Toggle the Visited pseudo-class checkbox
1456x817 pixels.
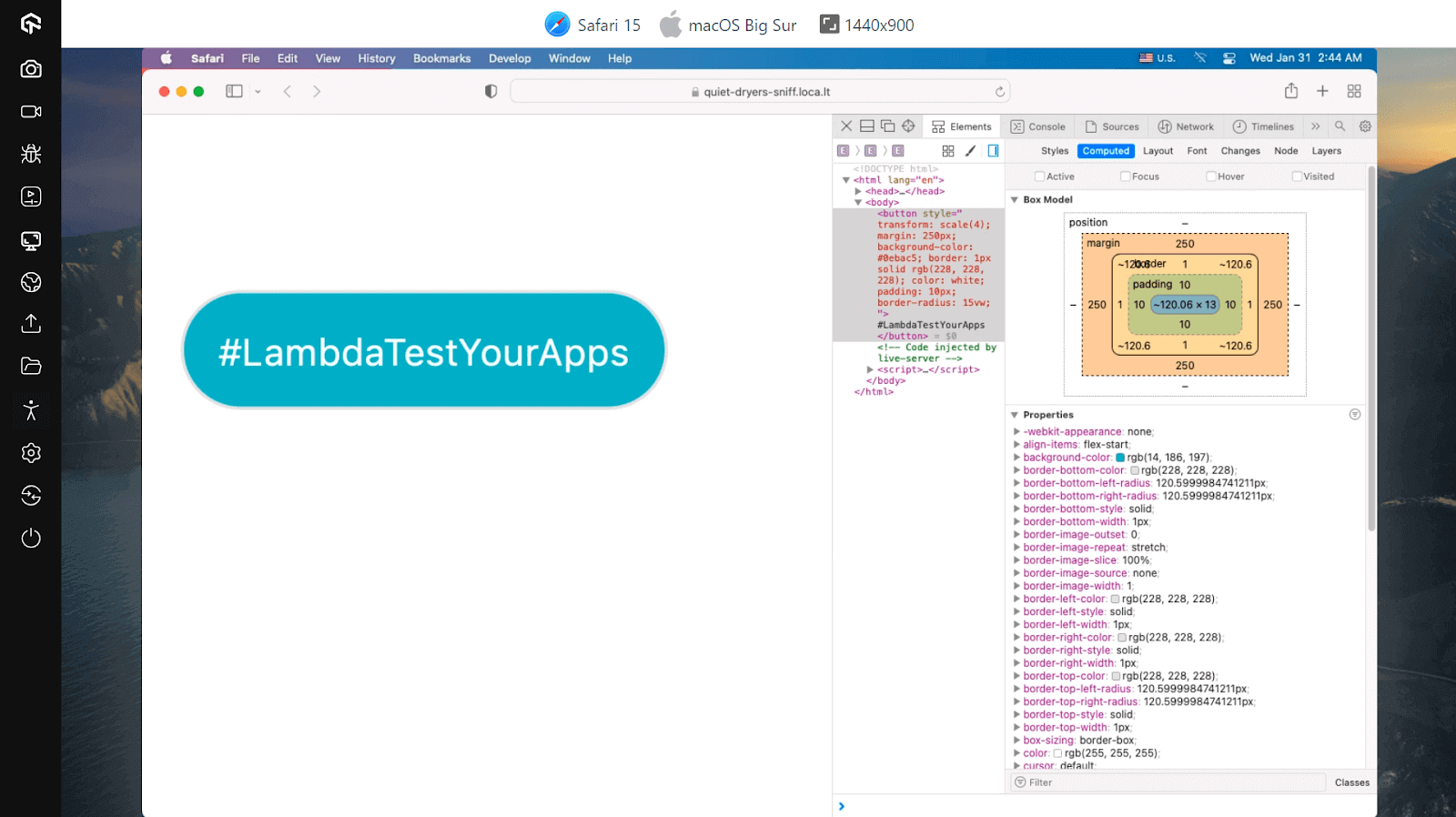[x=1297, y=177]
